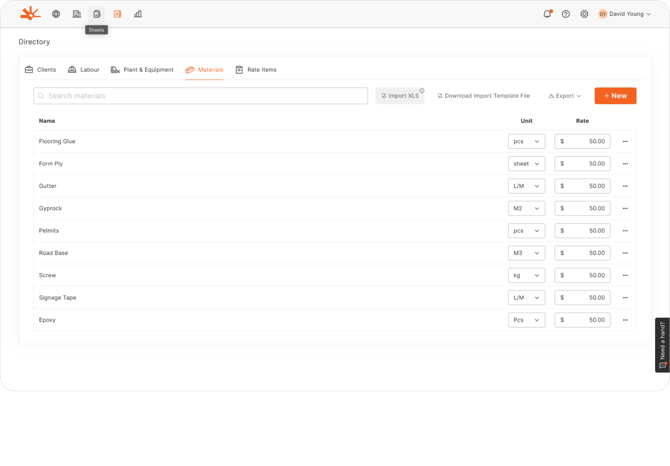The width and height of the screenshot is (670, 466).
Task: Change the unit dropdown for Screw
Action: [x=526, y=275]
